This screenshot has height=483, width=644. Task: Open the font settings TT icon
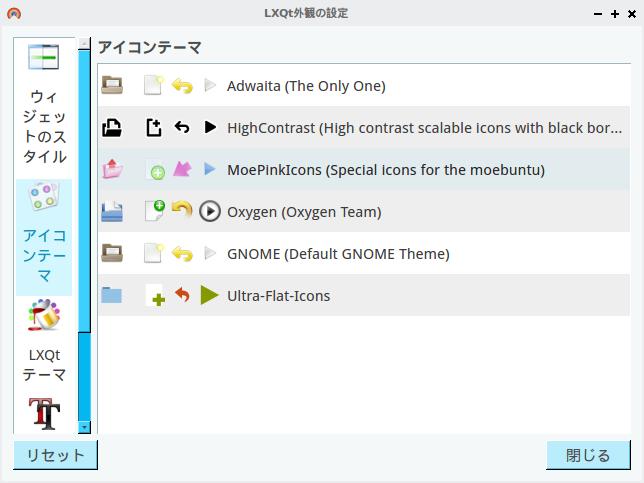[44, 414]
